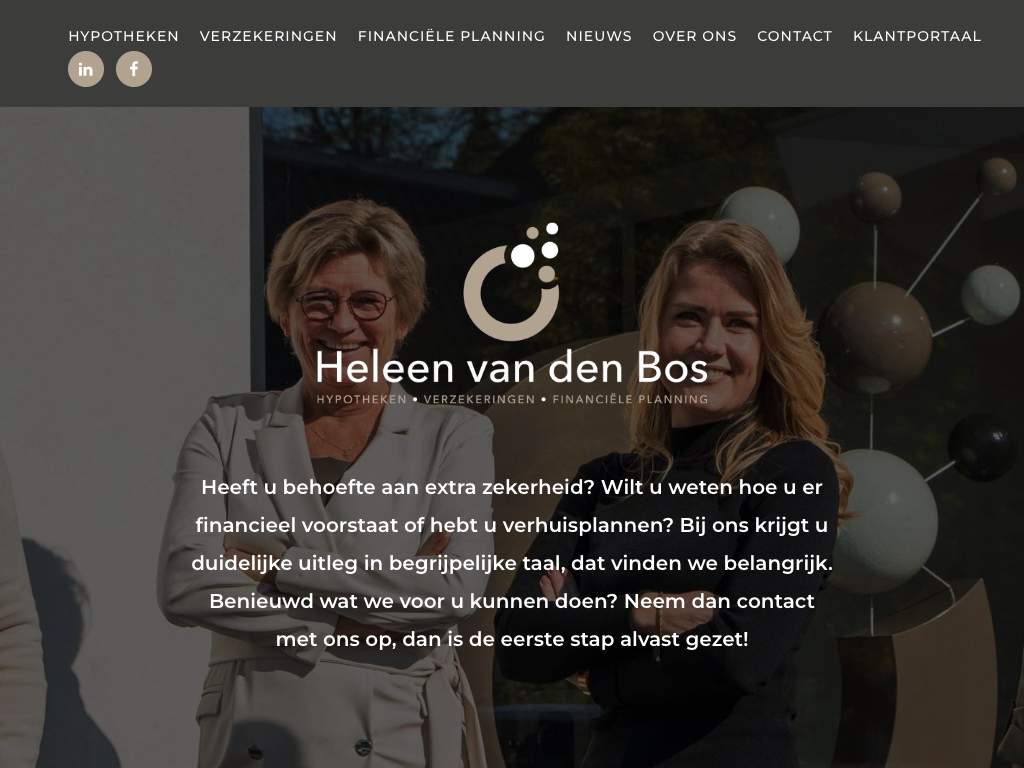
Task: Select Financiële Planning in the top menu
Action: [x=451, y=36]
